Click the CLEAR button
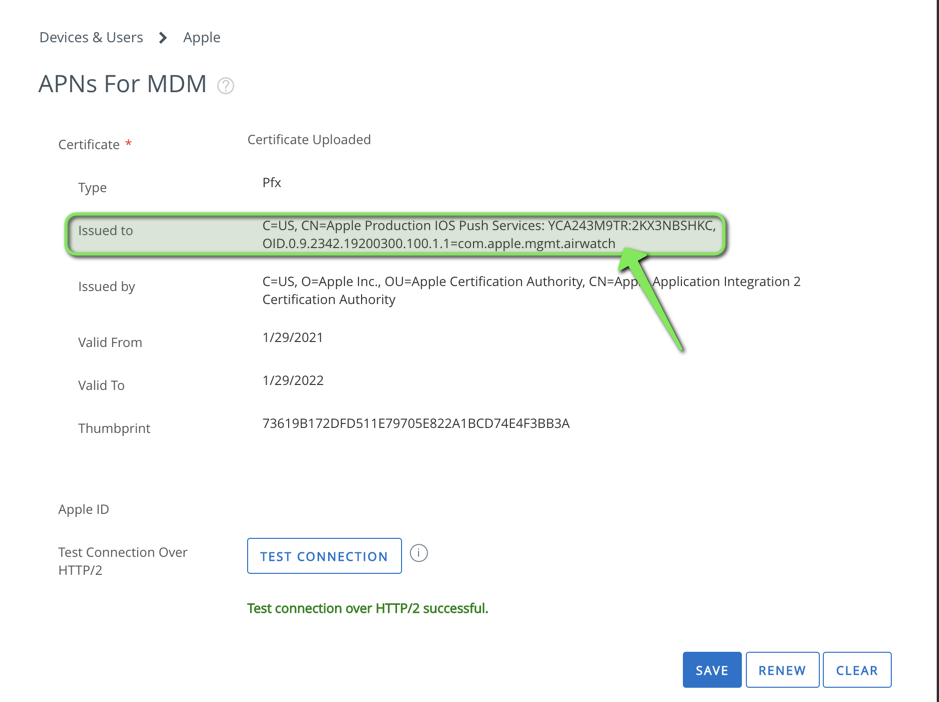The height and width of the screenshot is (702, 939). click(x=856, y=669)
